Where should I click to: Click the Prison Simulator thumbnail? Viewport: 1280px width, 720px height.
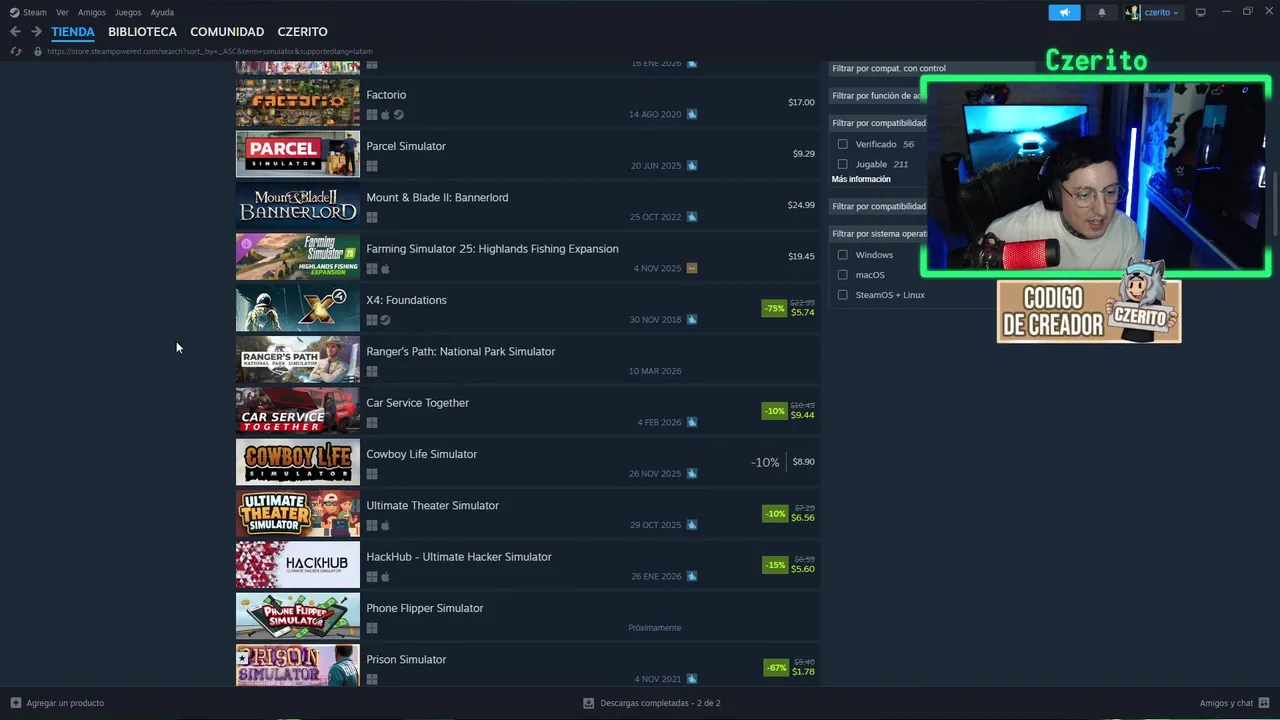click(298, 665)
